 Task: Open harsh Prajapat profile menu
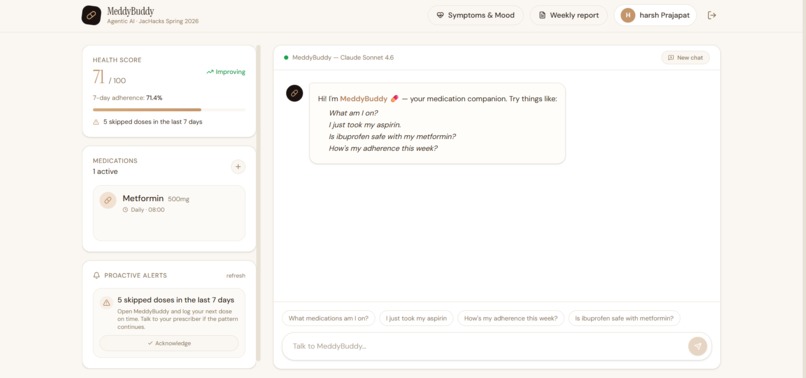point(655,15)
